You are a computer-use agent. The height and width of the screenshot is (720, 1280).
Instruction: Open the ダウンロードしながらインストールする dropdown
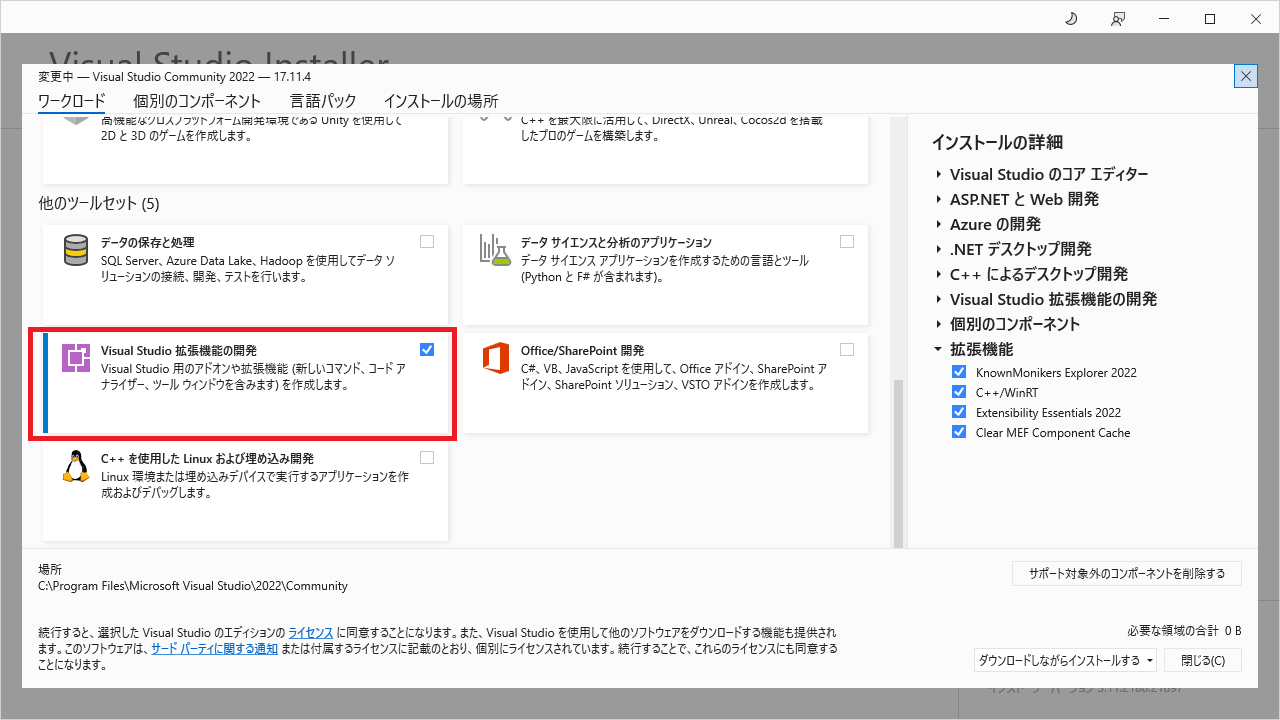pyautogui.click(x=1150, y=660)
